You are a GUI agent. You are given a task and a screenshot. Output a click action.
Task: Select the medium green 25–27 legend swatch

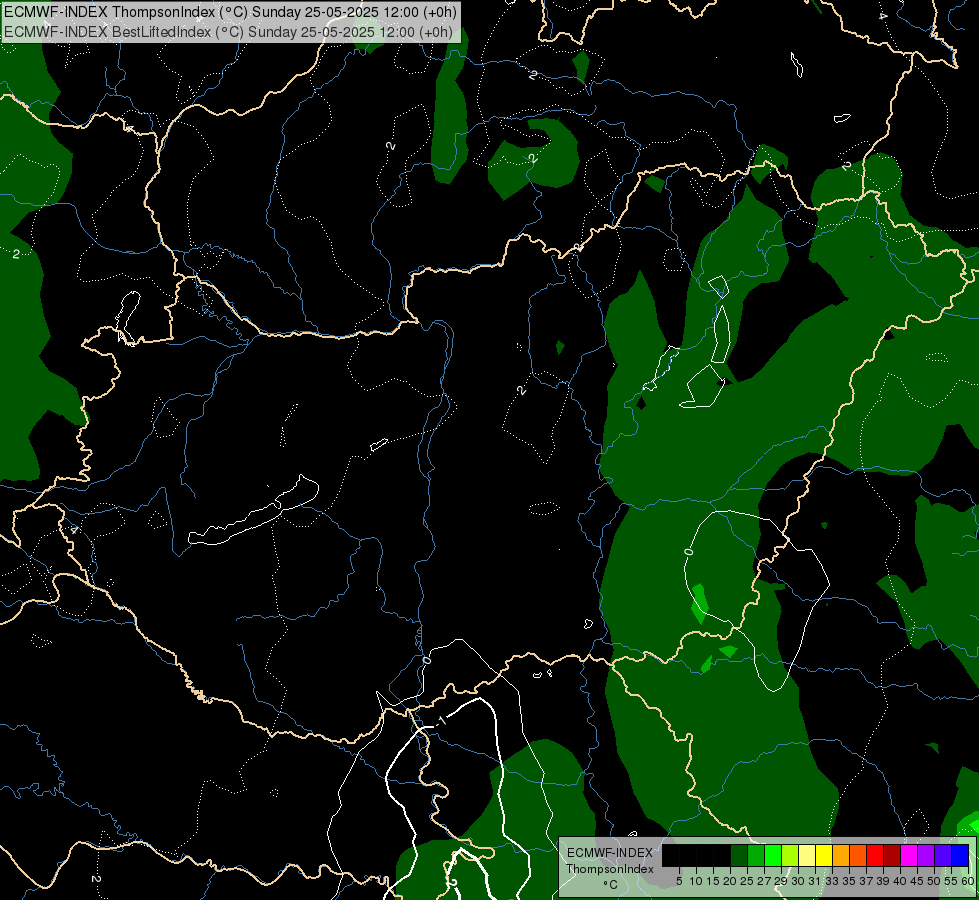pos(755,855)
